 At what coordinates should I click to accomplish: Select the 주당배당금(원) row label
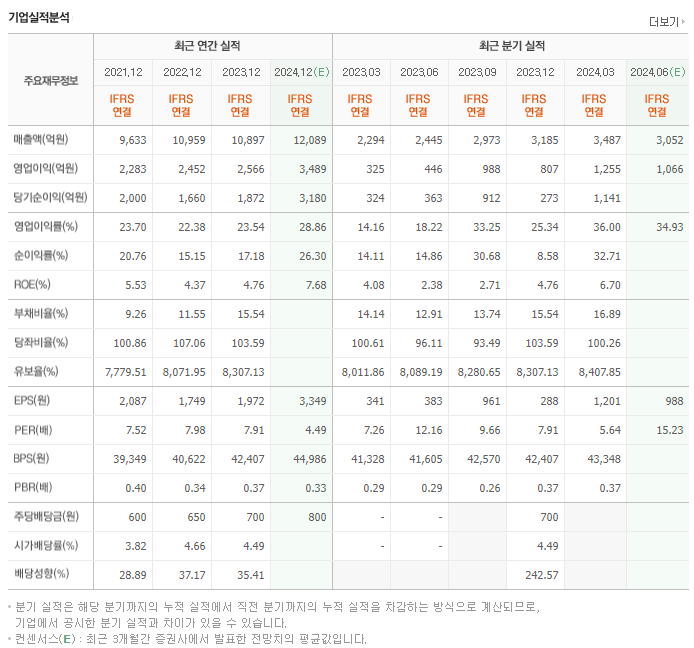(46, 516)
